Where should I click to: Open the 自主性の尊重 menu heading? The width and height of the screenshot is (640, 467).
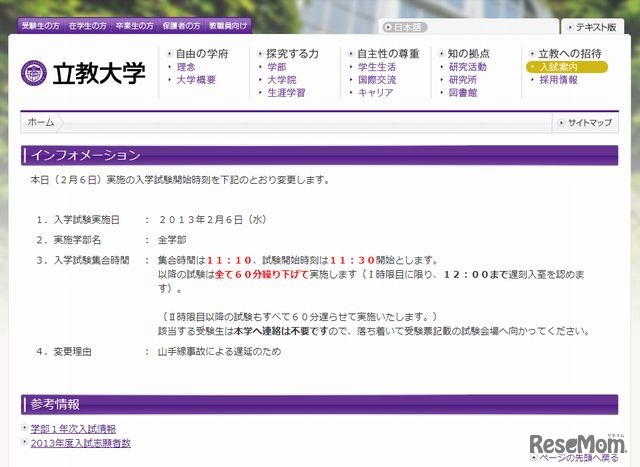pos(388,53)
